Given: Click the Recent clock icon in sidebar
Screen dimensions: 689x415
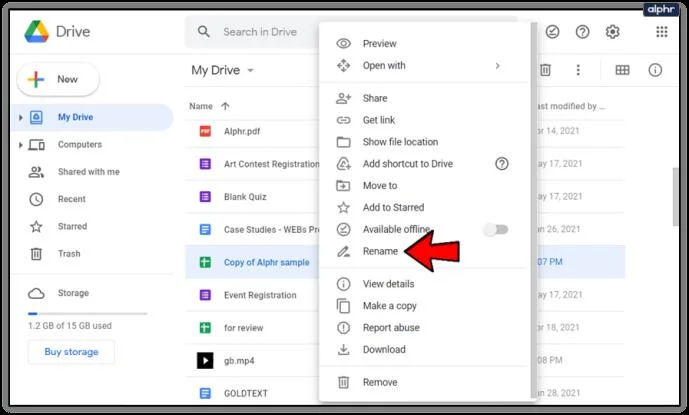Looking at the screenshot, I should click(36, 199).
